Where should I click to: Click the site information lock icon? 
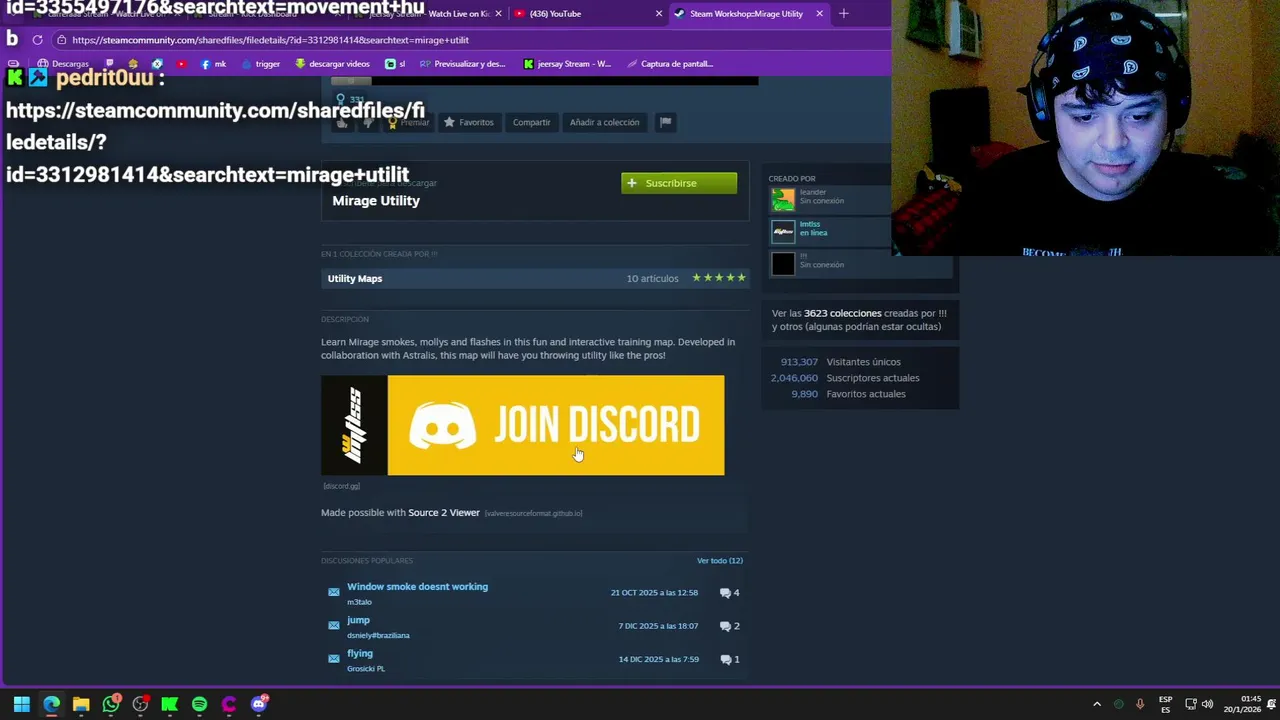[x=61, y=40]
